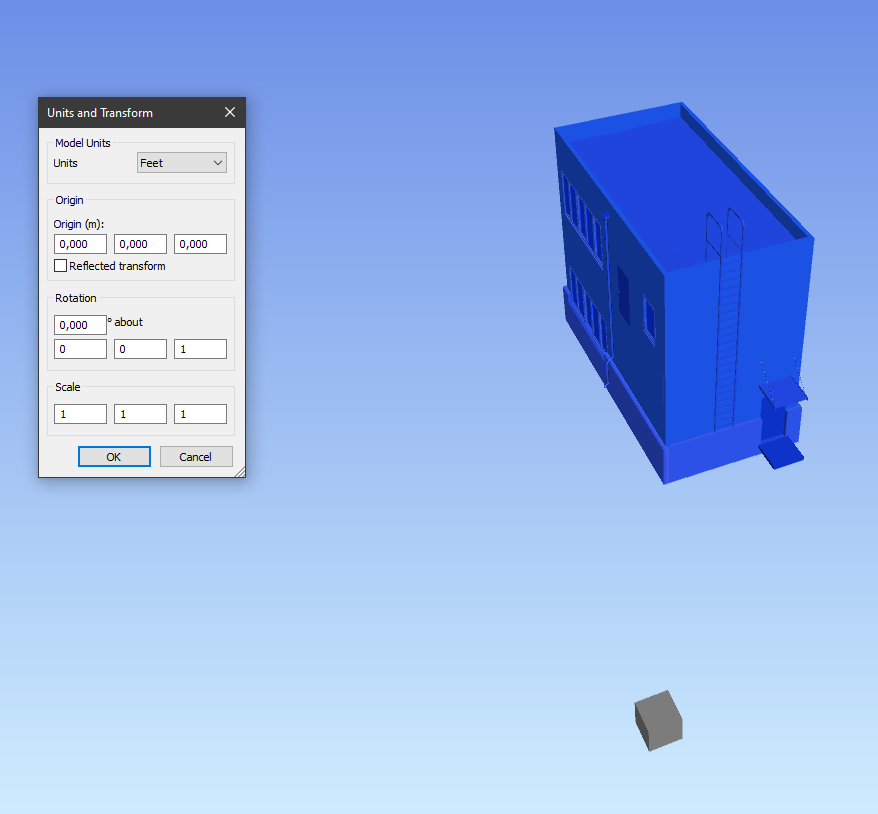Screen dimensions: 878x814
Task: Click the first Origin coordinate field
Action: point(80,244)
